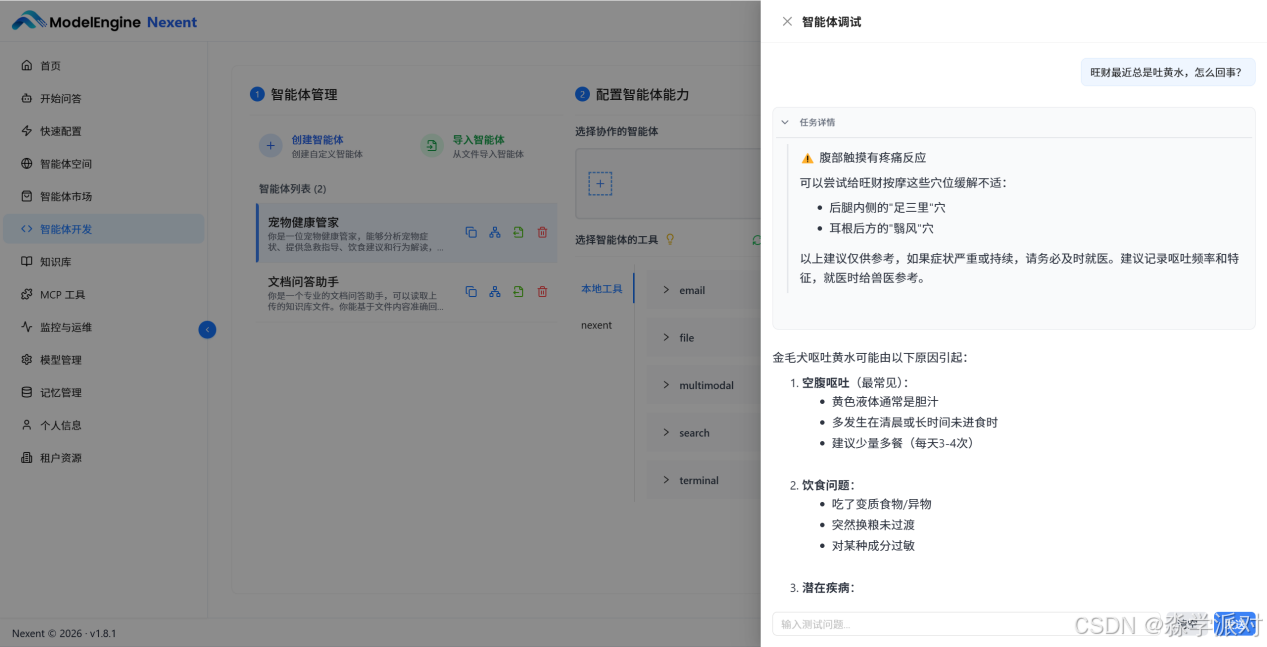Collapse the sidebar with the arrow button
The width and height of the screenshot is (1267, 647).
tap(207, 329)
